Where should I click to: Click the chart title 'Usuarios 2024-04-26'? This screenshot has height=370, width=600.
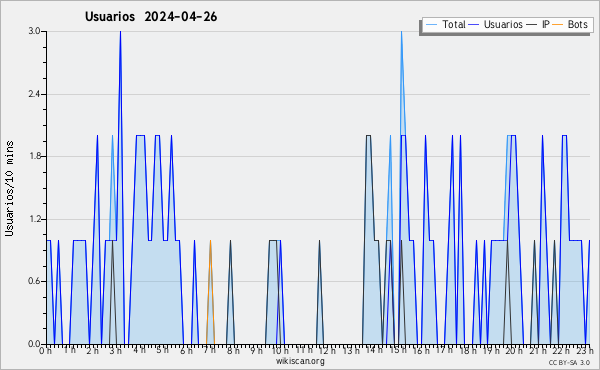pyautogui.click(x=151, y=17)
